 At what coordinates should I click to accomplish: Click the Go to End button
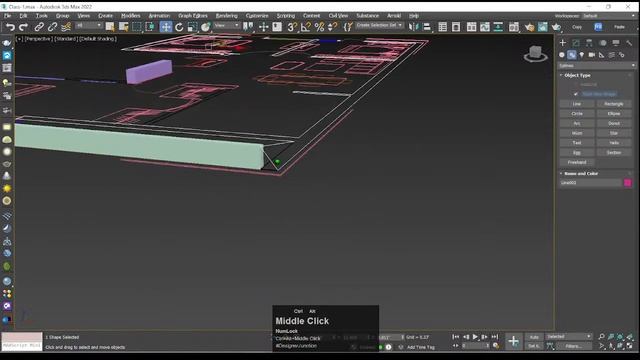click(495, 337)
